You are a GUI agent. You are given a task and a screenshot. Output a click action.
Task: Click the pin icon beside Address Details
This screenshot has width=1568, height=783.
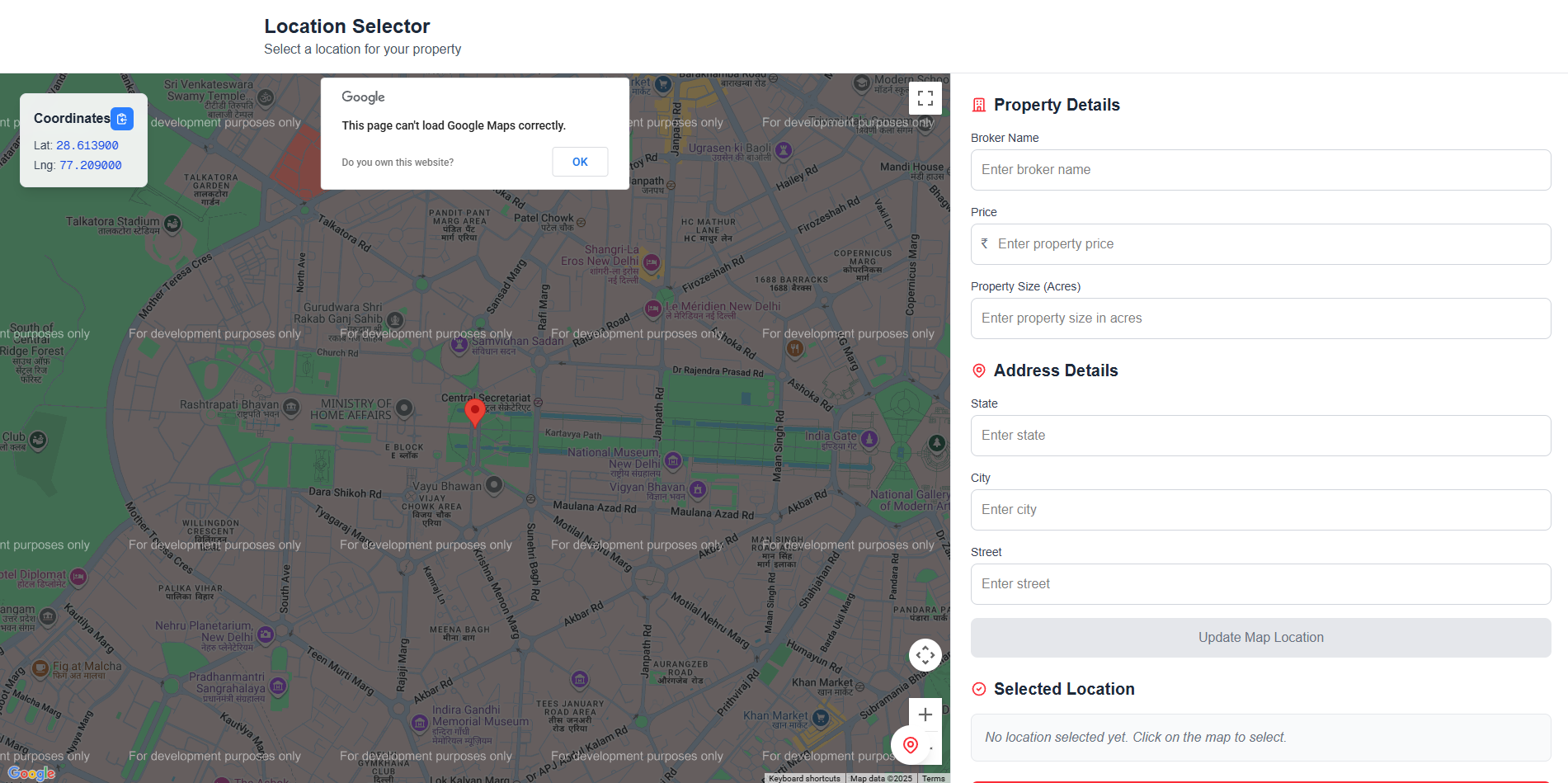(x=978, y=370)
